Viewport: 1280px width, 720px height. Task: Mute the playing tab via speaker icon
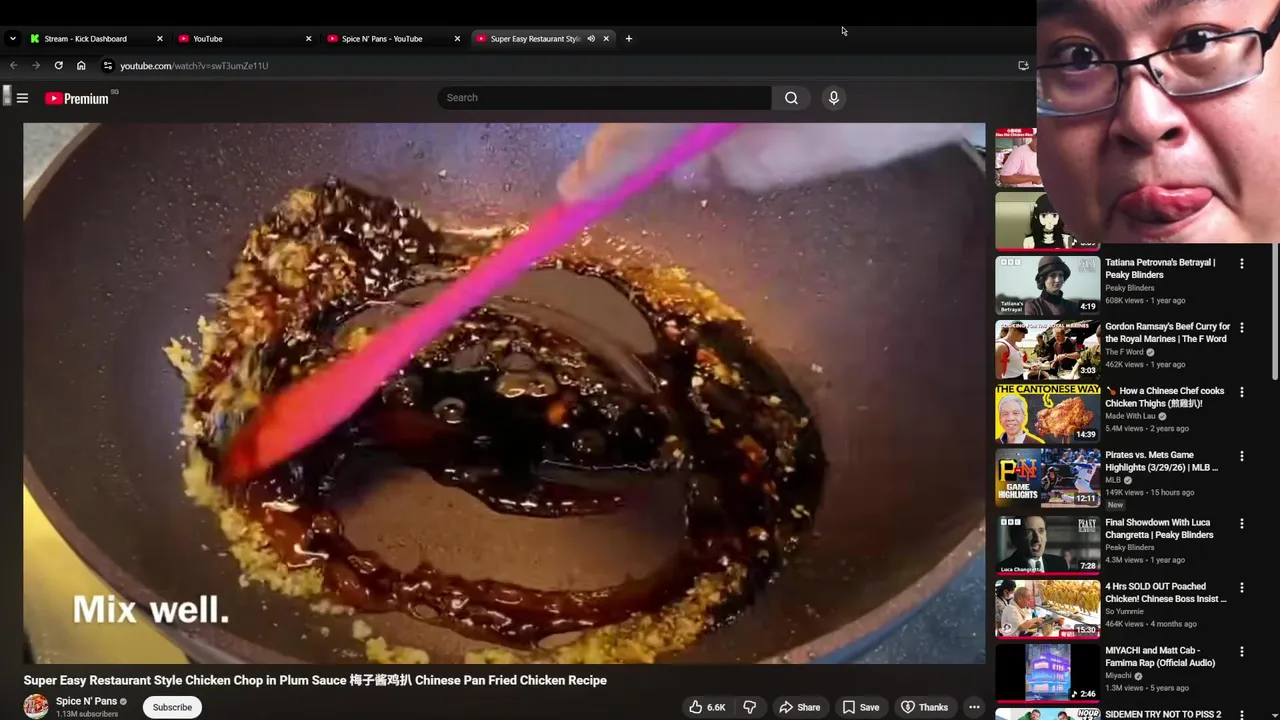click(591, 39)
